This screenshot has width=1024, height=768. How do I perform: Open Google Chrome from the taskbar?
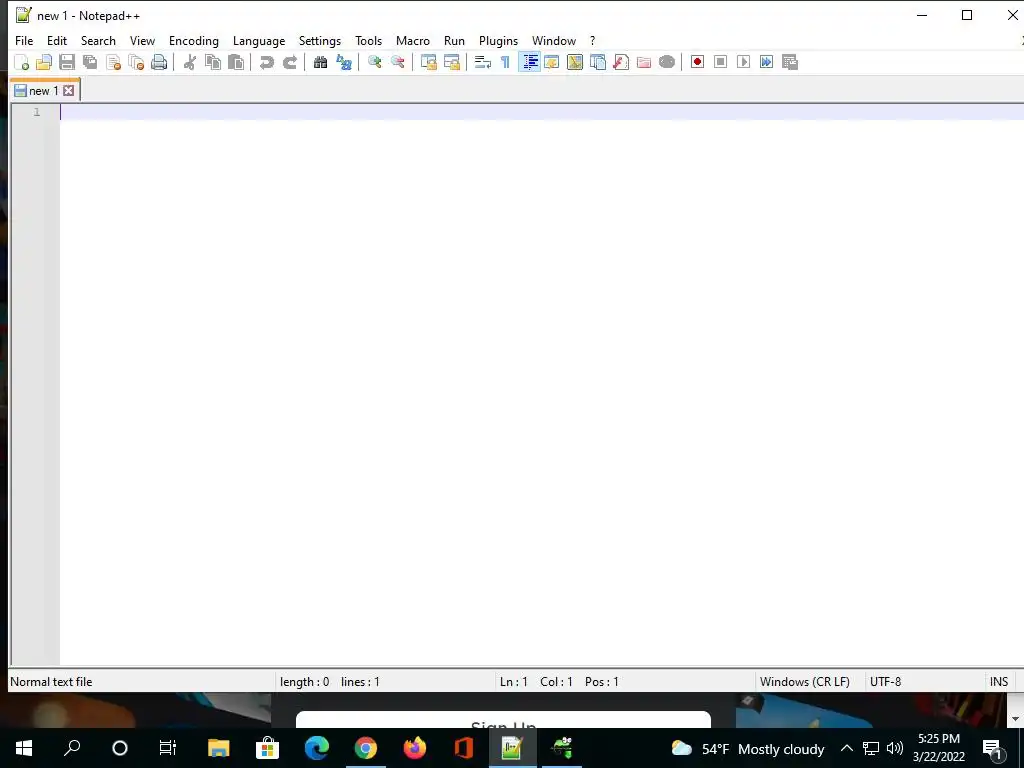366,748
